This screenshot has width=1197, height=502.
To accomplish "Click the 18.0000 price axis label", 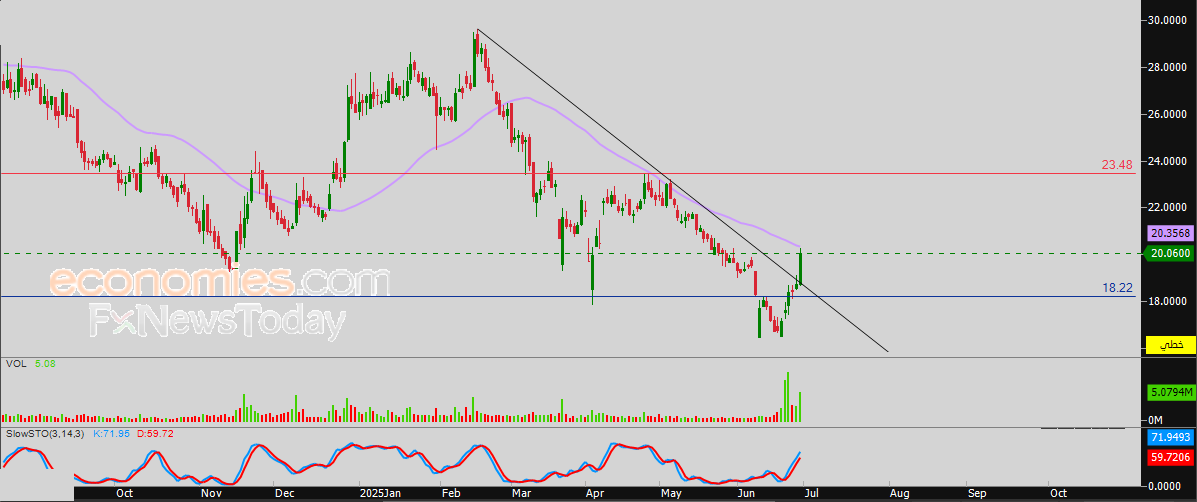I will pyautogui.click(x=1166, y=301).
